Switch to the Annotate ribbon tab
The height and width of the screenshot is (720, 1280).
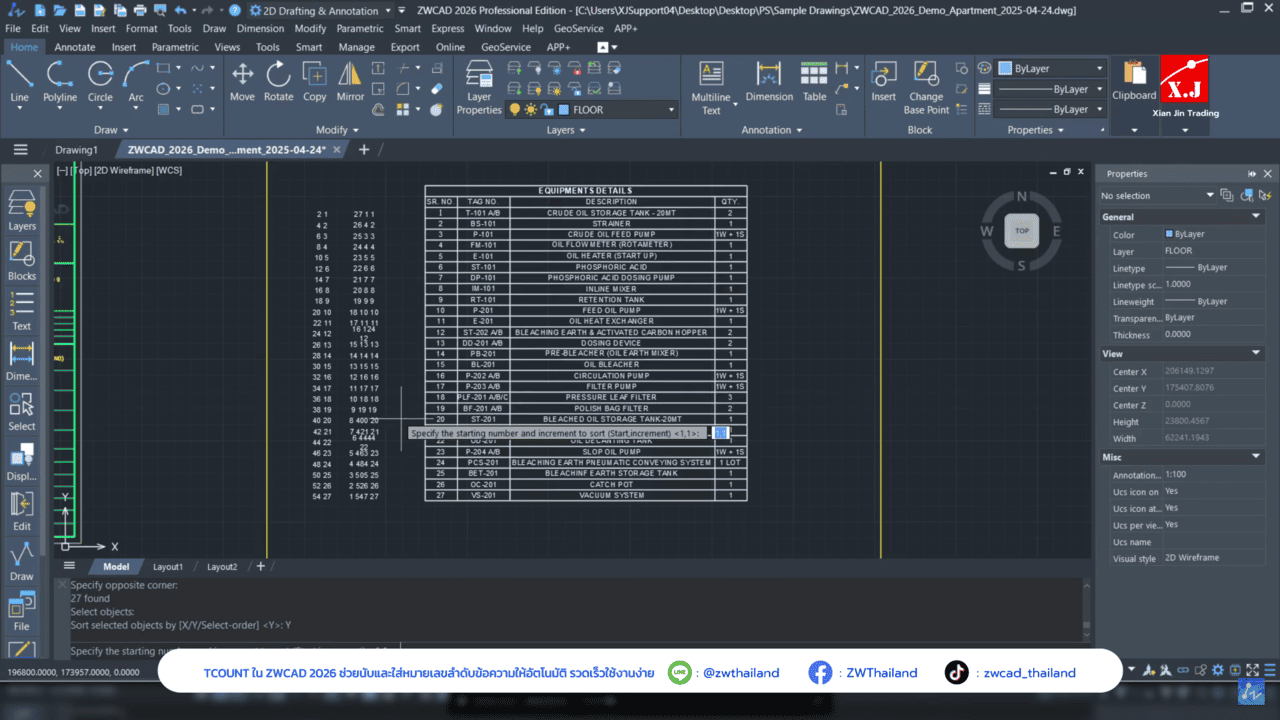pos(75,47)
